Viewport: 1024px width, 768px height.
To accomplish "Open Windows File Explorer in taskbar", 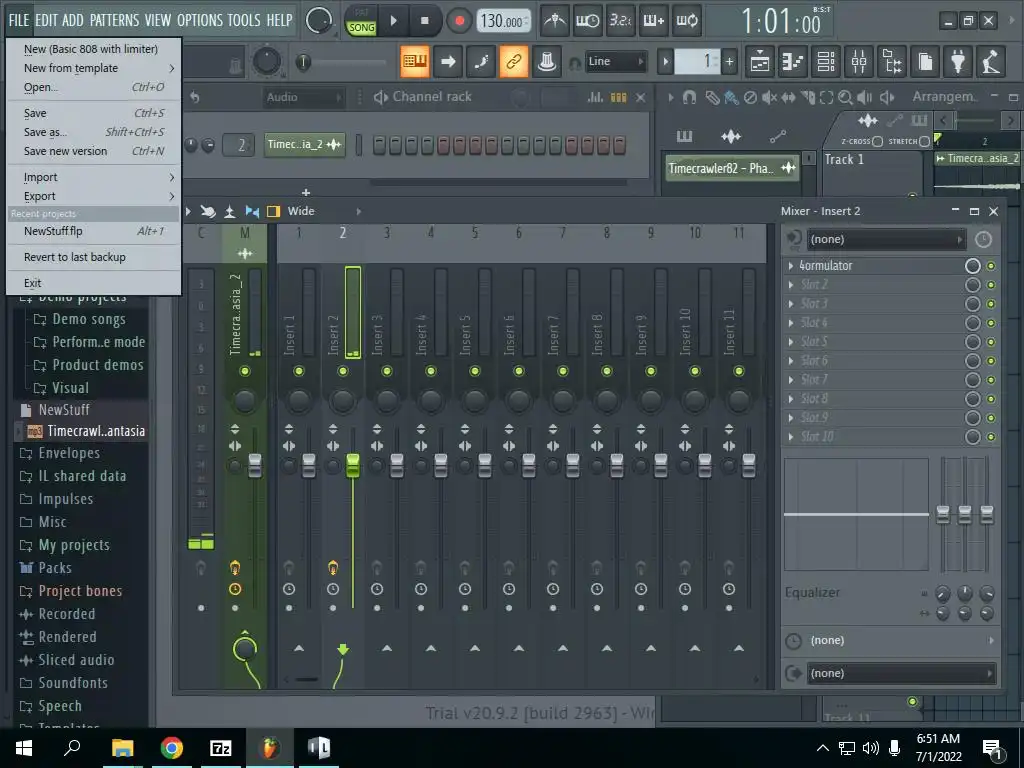I will pyautogui.click(x=122, y=748).
